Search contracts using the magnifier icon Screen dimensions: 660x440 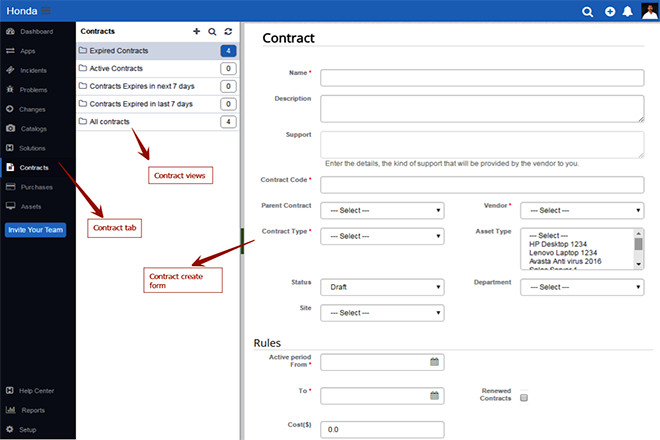pos(212,32)
